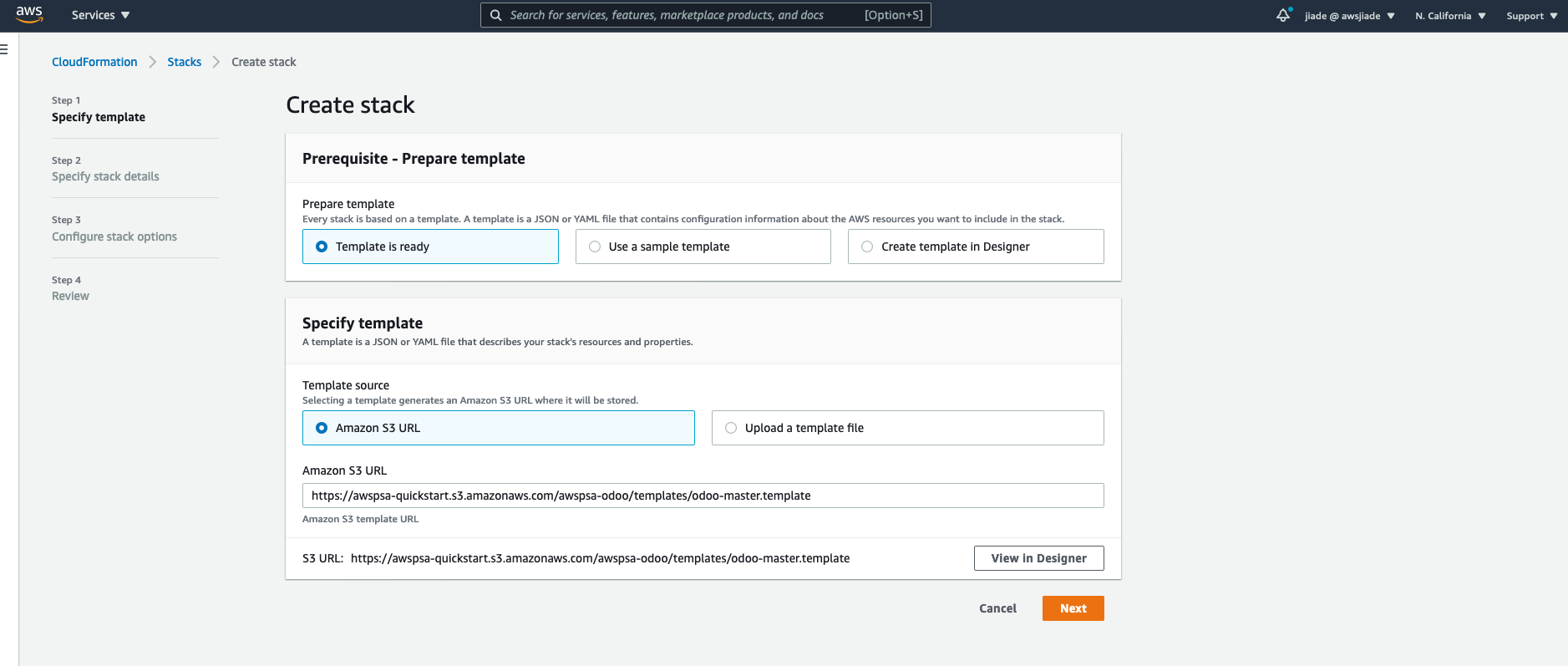Image resolution: width=1568 pixels, height=666 pixels.
Task: Click the search magnifier icon
Action: 496,15
